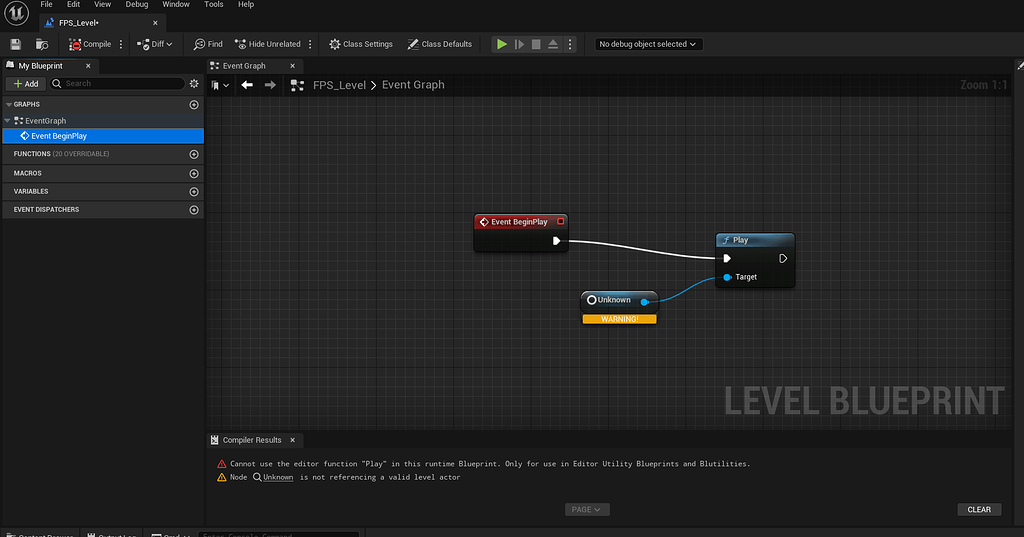Click the graph breadcrumb blueprint icon
This screenshot has width=1024, height=537.
297,85
